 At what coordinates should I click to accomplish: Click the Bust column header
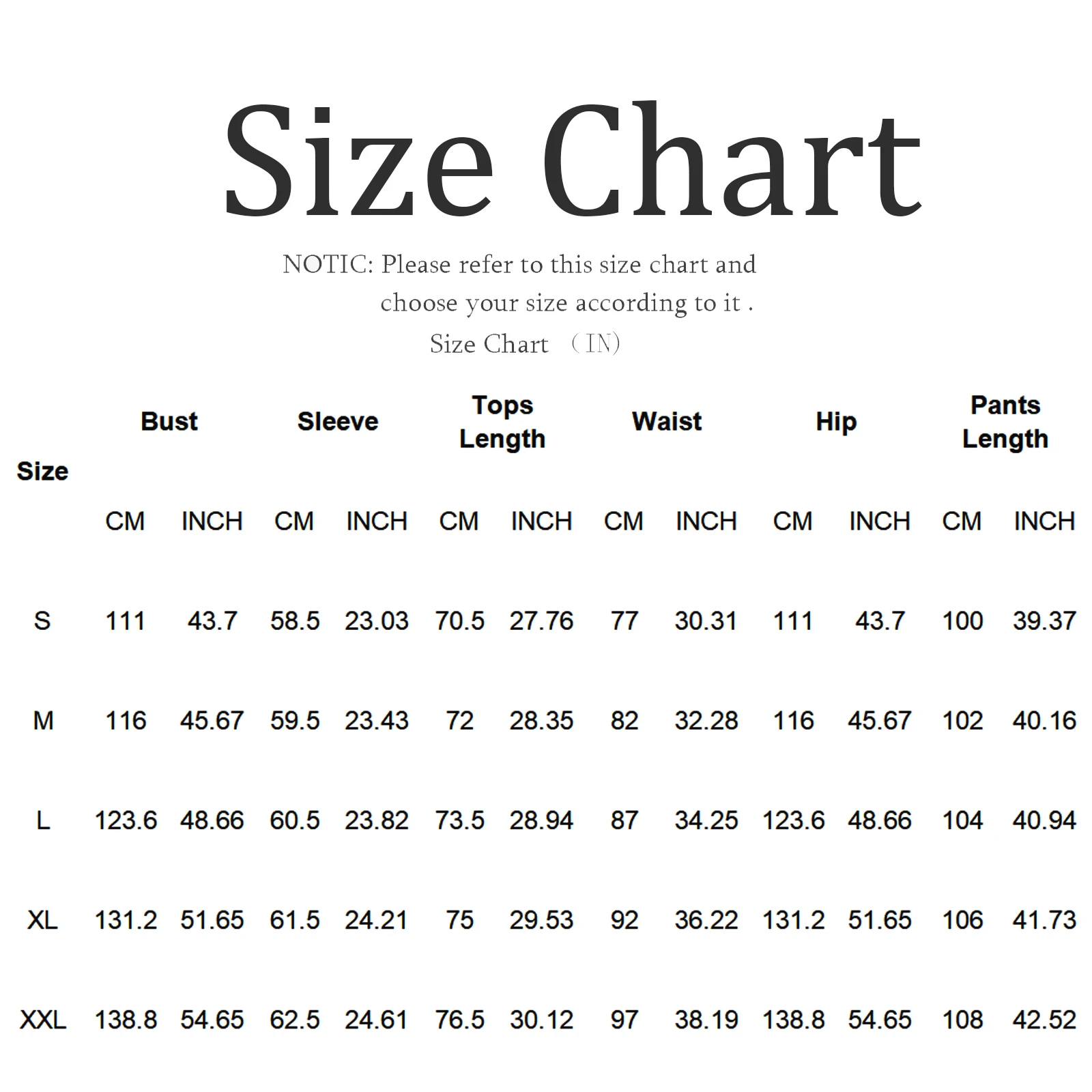tap(169, 422)
